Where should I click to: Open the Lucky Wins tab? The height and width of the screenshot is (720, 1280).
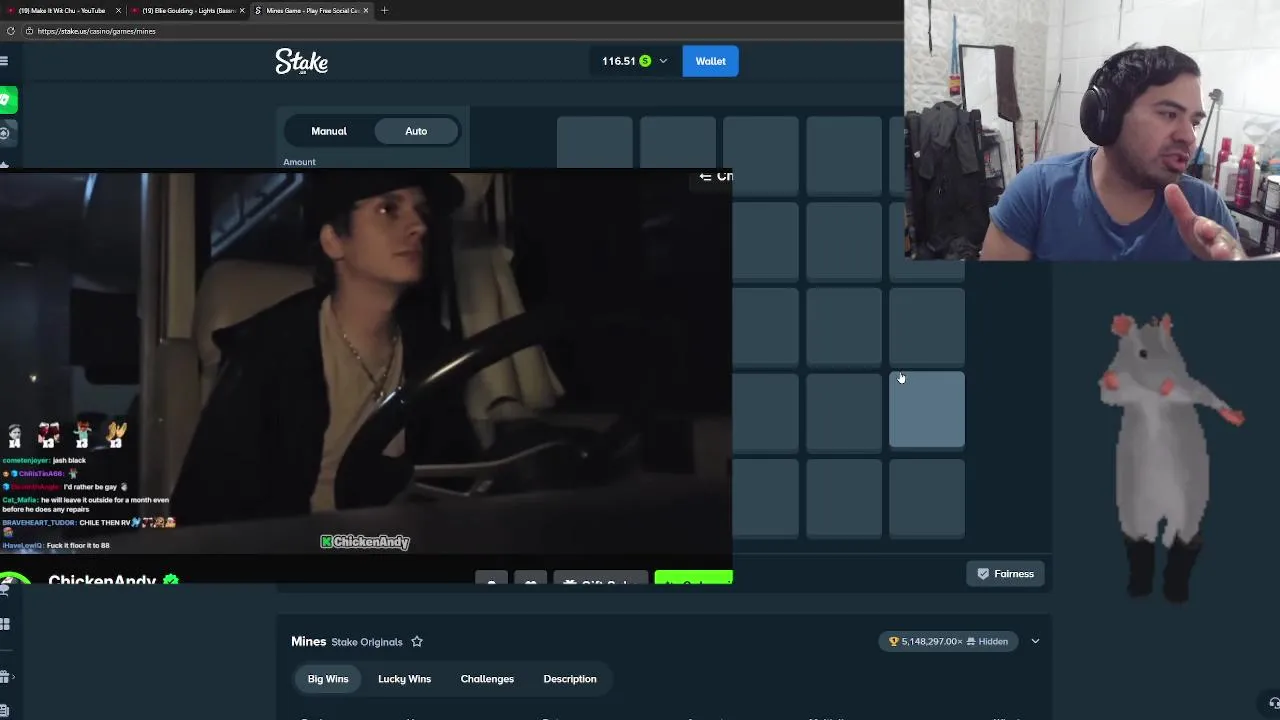(404, 679)
